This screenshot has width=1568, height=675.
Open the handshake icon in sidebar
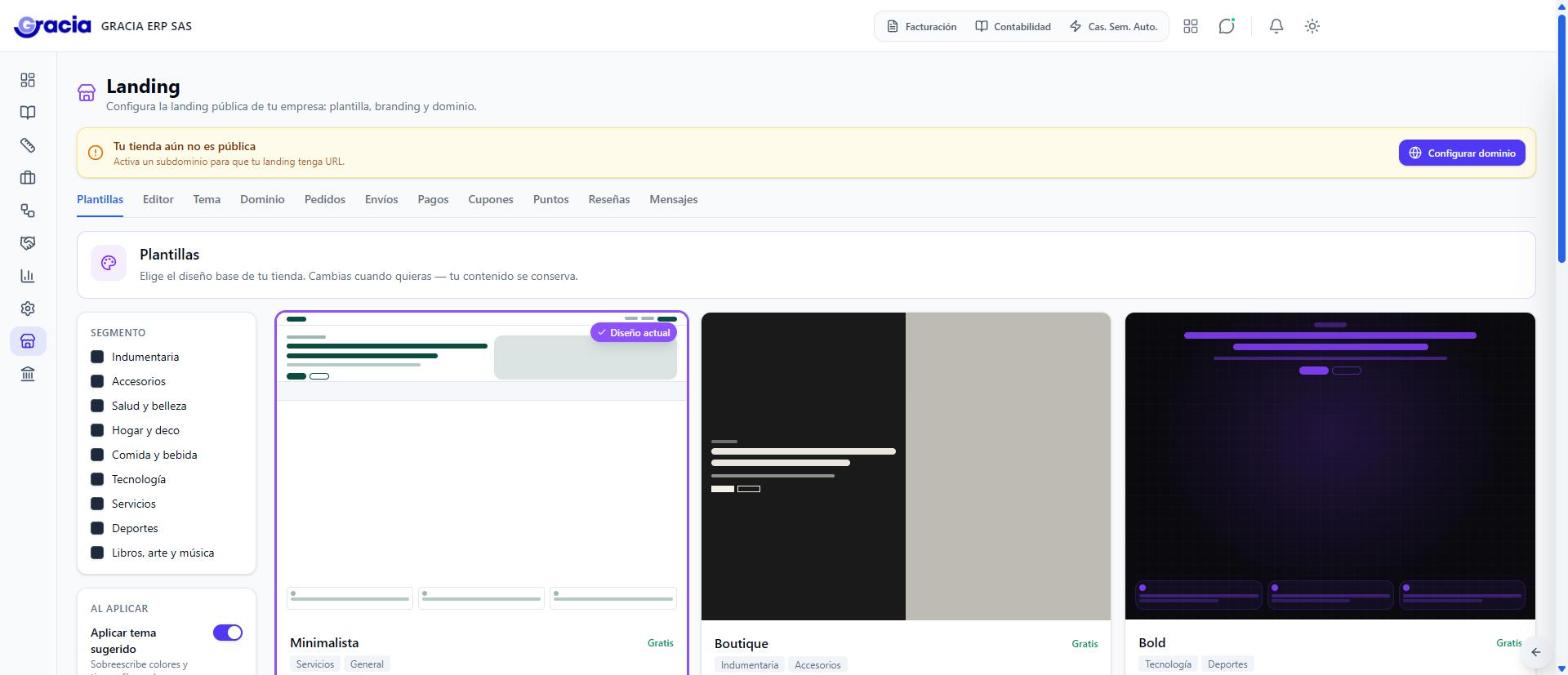pyautogui.click(x=28, y=243)
